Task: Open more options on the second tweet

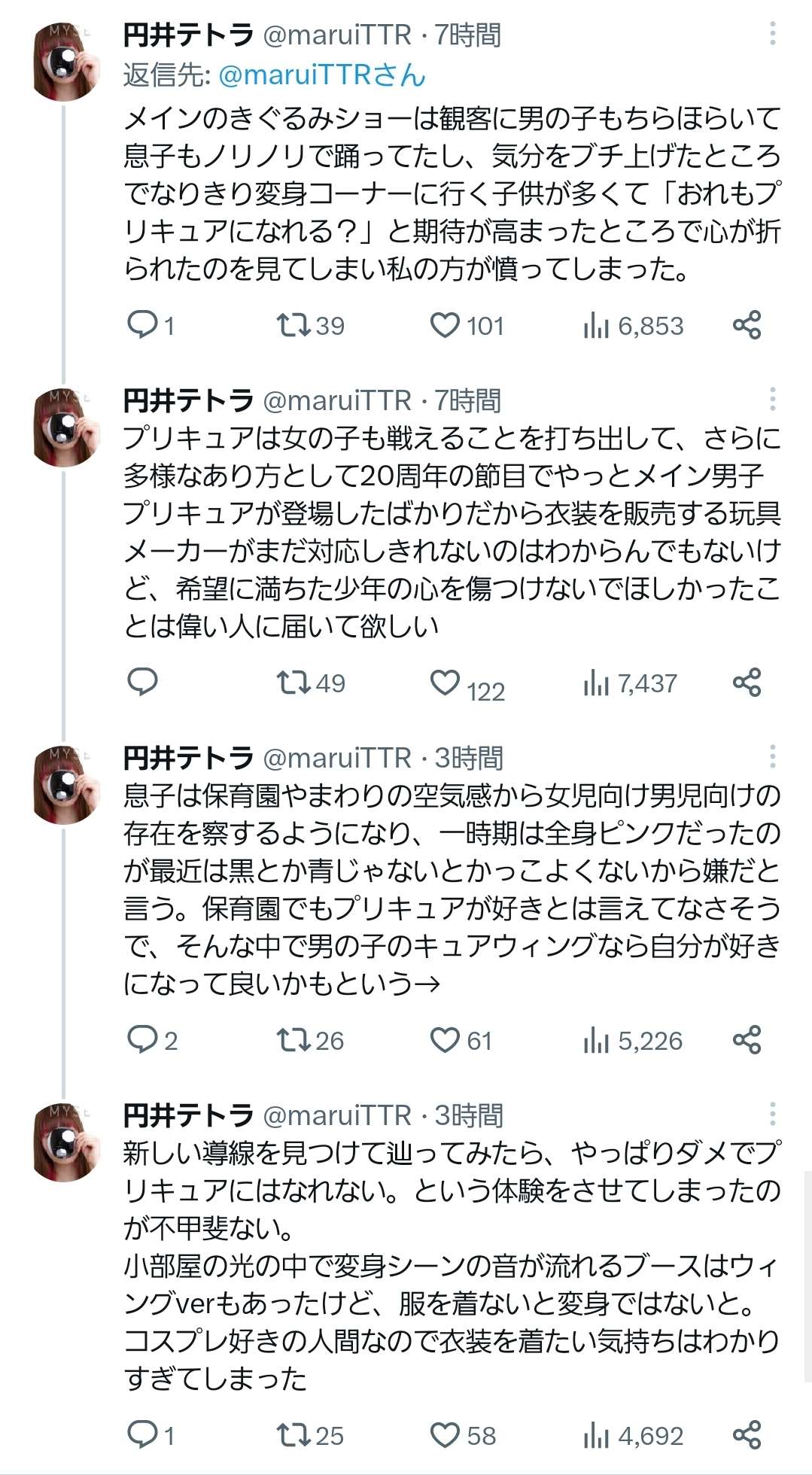Action: pos(772,399)
